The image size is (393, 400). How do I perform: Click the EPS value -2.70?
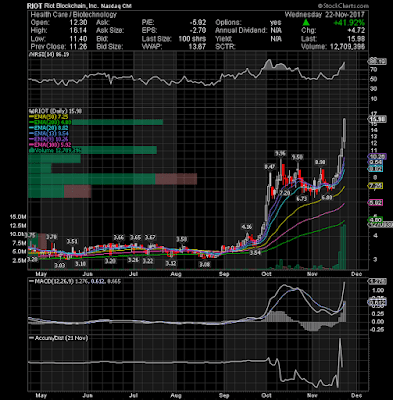(x=197, y=31)
